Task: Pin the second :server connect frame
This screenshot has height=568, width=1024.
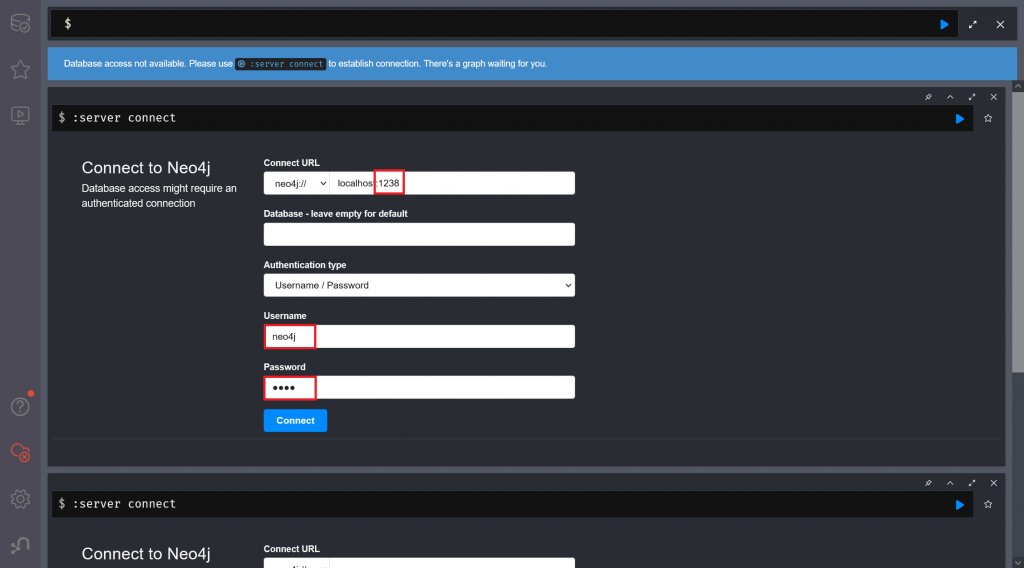Action: [x=928, y=483]
